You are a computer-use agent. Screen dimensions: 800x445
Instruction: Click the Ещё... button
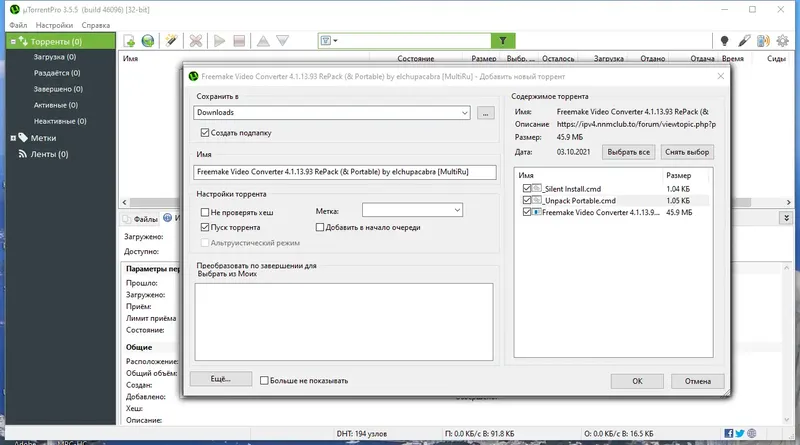[221, 379]
